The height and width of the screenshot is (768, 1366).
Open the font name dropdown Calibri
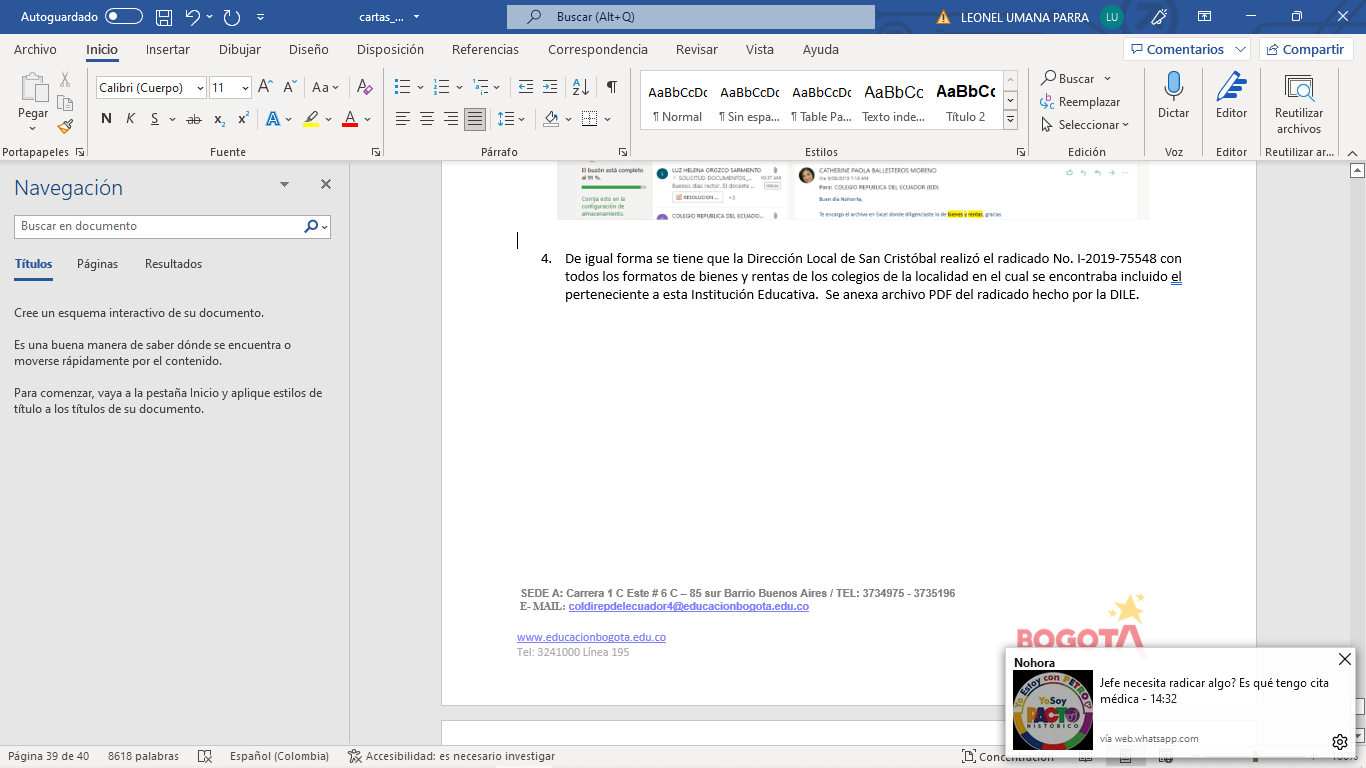[x=150, y=88]
